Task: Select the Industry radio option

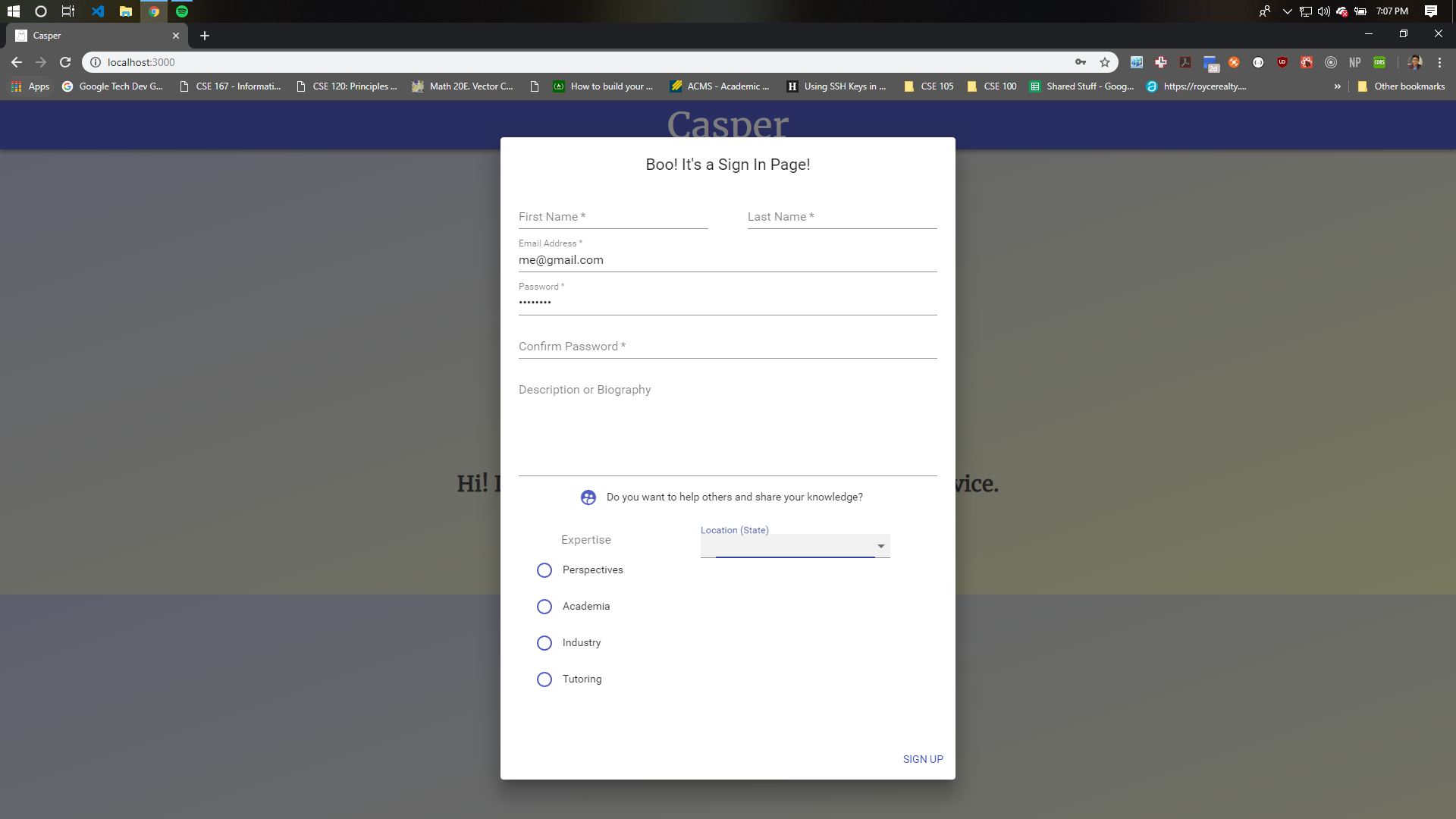Action: tap(544, 643)
